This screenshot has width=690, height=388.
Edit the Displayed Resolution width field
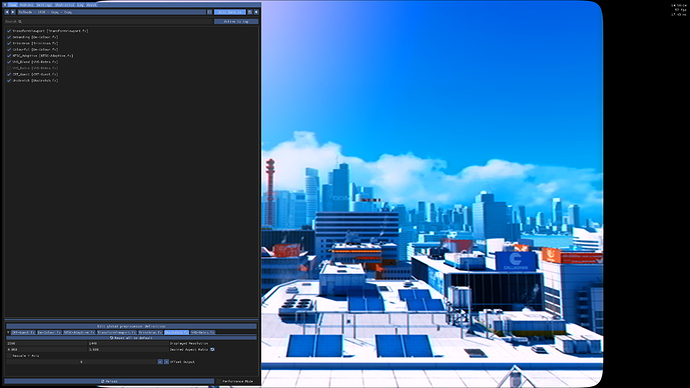46,344
